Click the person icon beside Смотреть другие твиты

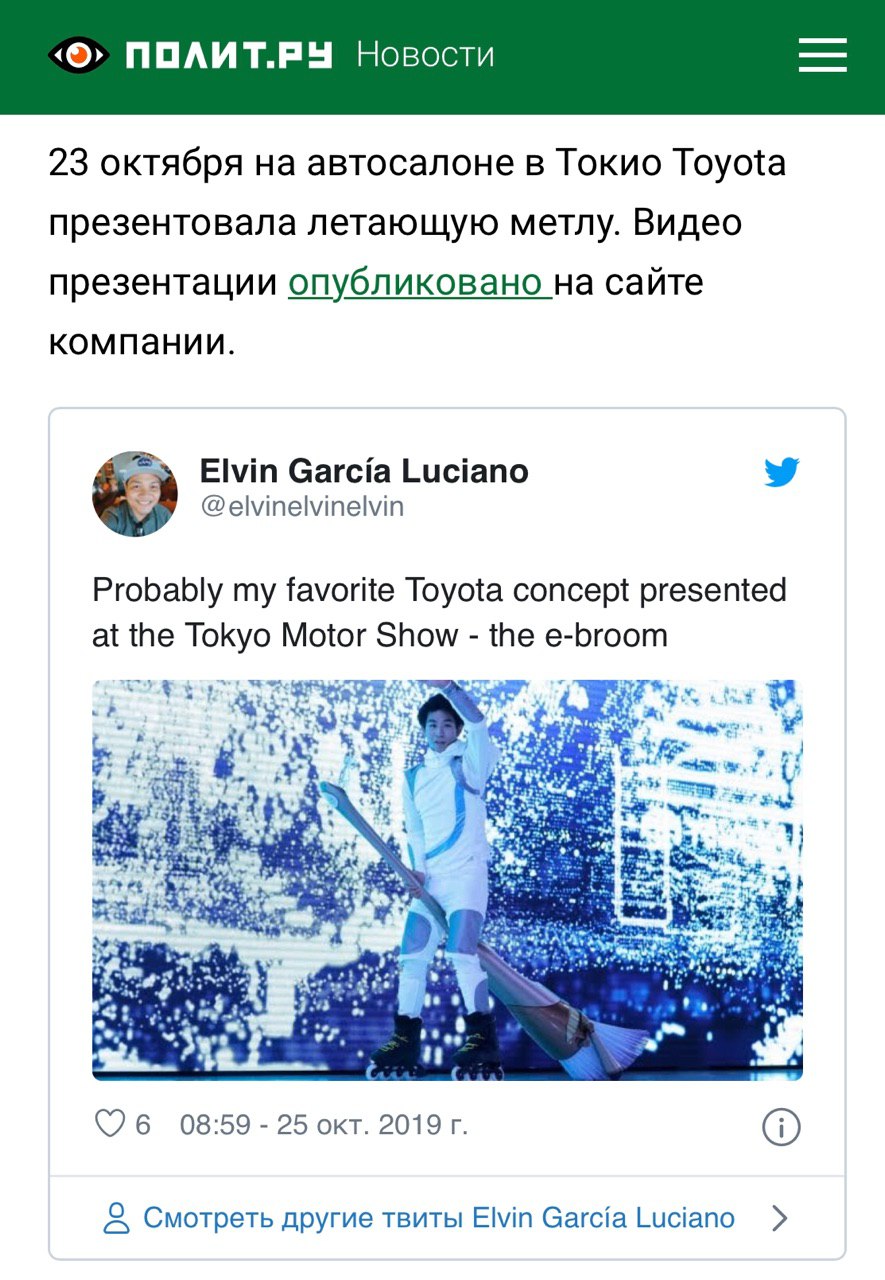point(118,1218)
